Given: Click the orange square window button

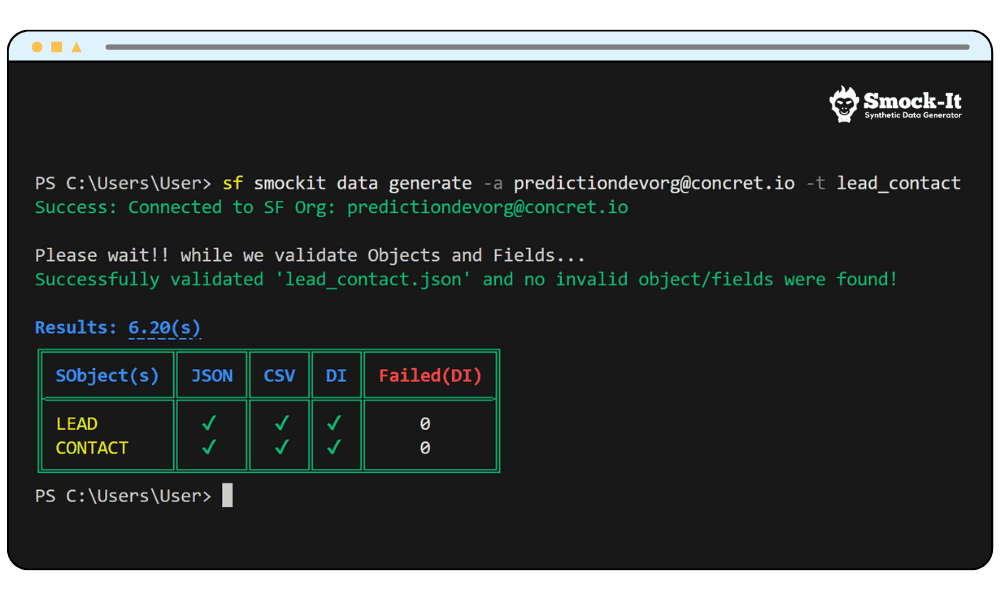Looking at the screenshot, I should [57, 47].
